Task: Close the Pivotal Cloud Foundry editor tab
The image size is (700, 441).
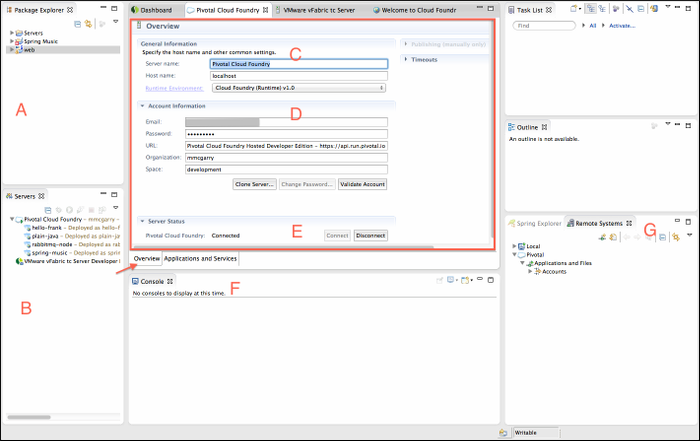Action: coord(266,10)
